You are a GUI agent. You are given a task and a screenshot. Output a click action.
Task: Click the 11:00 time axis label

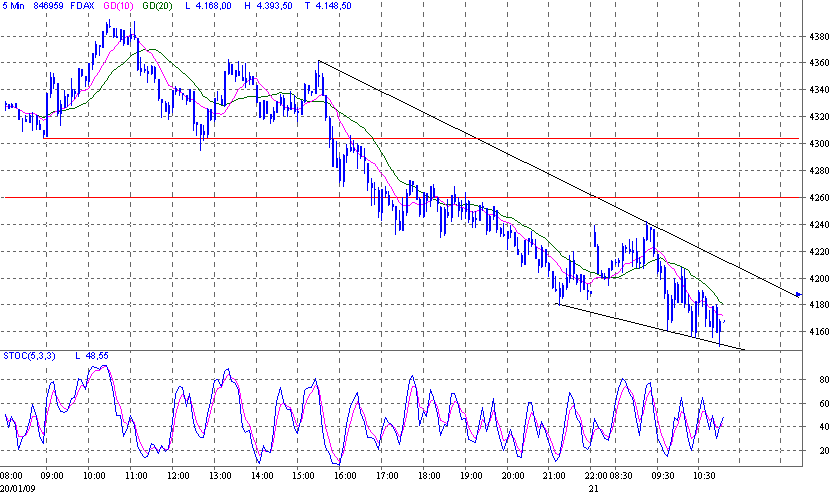coord(136,476)
